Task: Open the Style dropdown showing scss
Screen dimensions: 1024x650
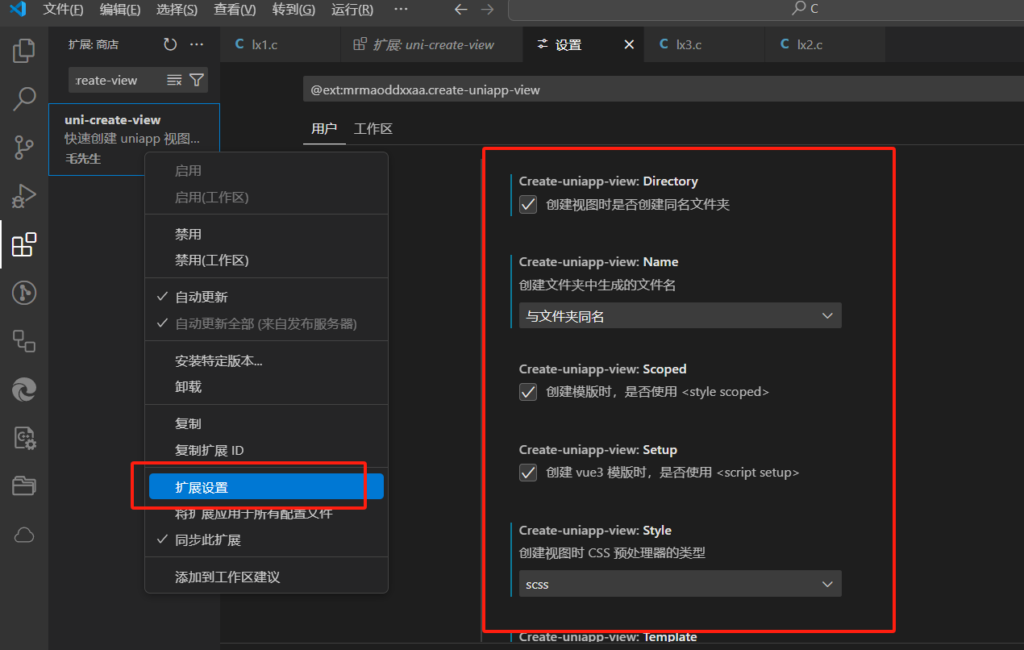Action: point(680,584)
